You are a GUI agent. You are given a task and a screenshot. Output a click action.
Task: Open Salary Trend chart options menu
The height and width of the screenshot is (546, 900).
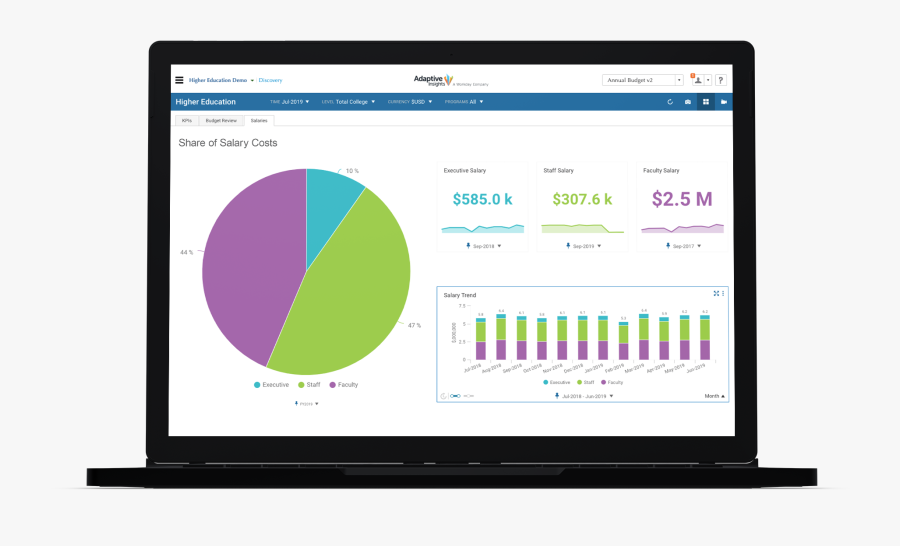[x=723, y=293]
